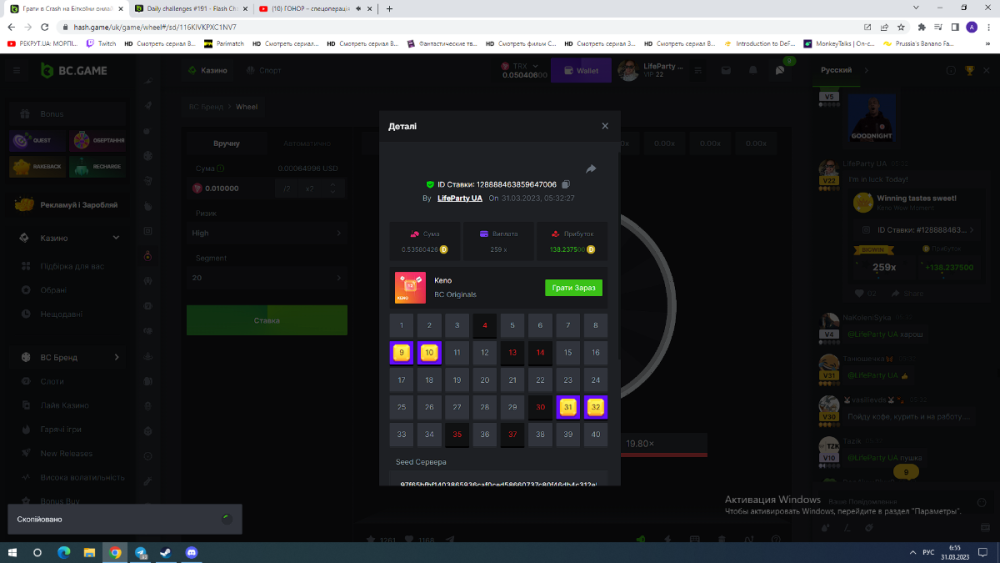Image resolution: width=1000 pixels, height=563 pixels.
Task: Copy the bet ID with the copy icon
Action: 566,184
